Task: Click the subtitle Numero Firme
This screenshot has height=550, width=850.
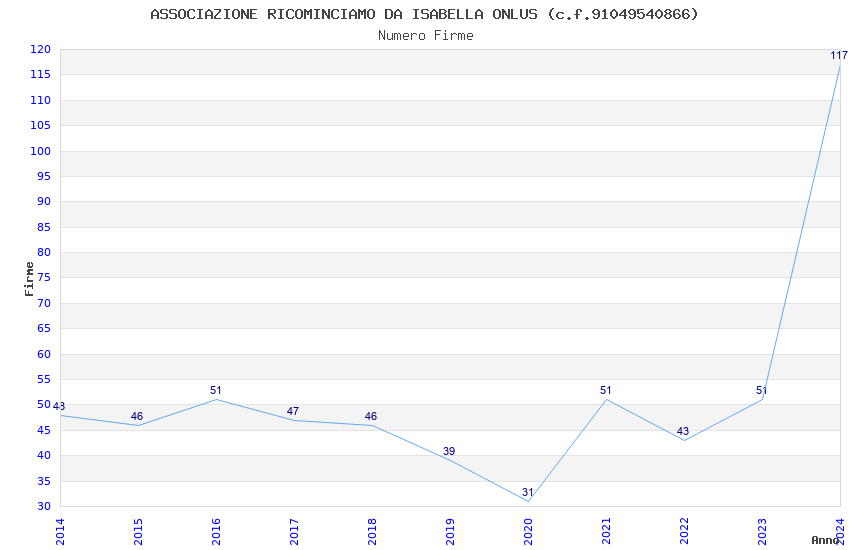Action: coord(426,35)
